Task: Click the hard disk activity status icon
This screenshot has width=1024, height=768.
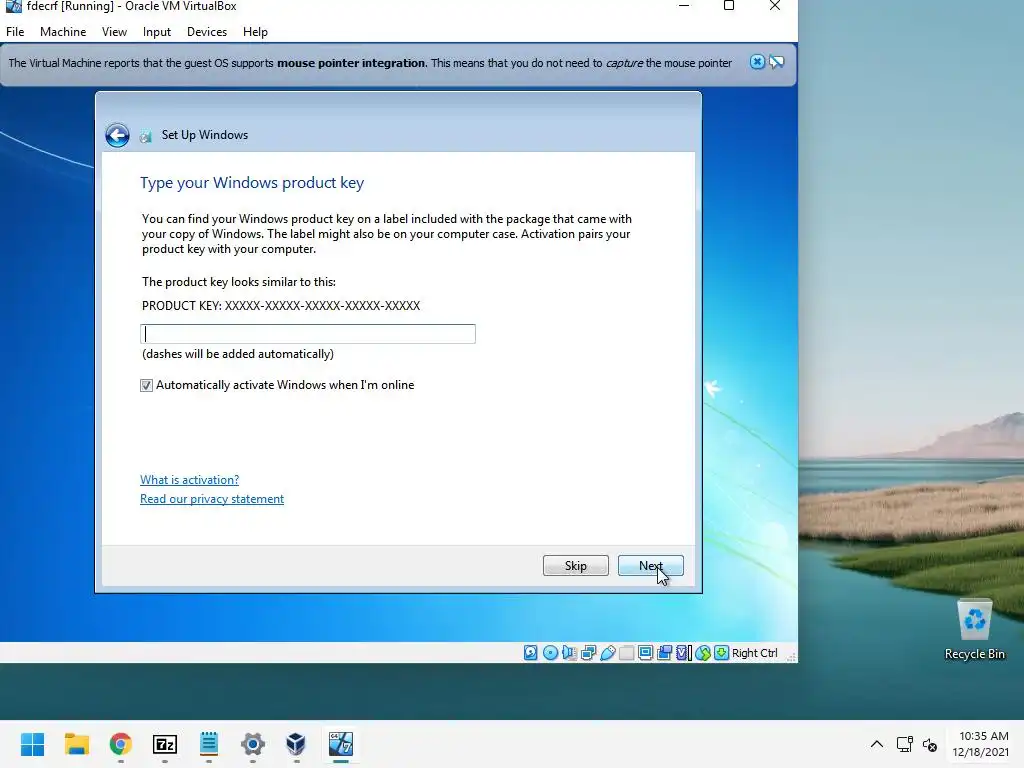Action: pos(531,652)
